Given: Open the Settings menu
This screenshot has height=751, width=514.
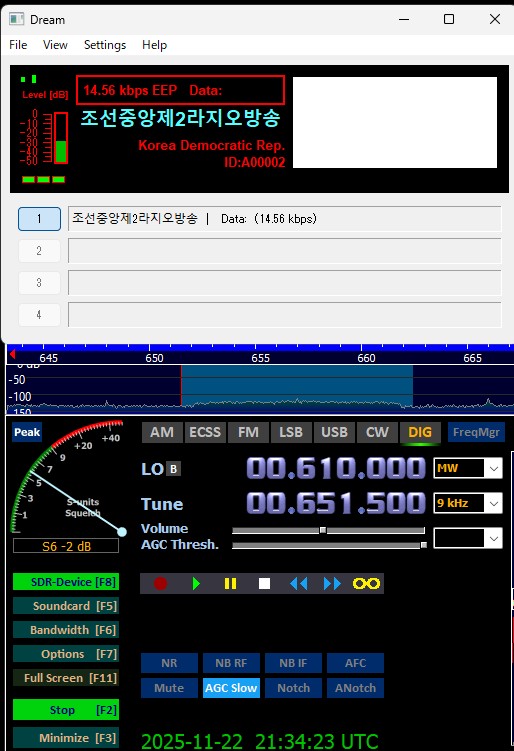Looking at the screenshot, I should coord(105,45).
